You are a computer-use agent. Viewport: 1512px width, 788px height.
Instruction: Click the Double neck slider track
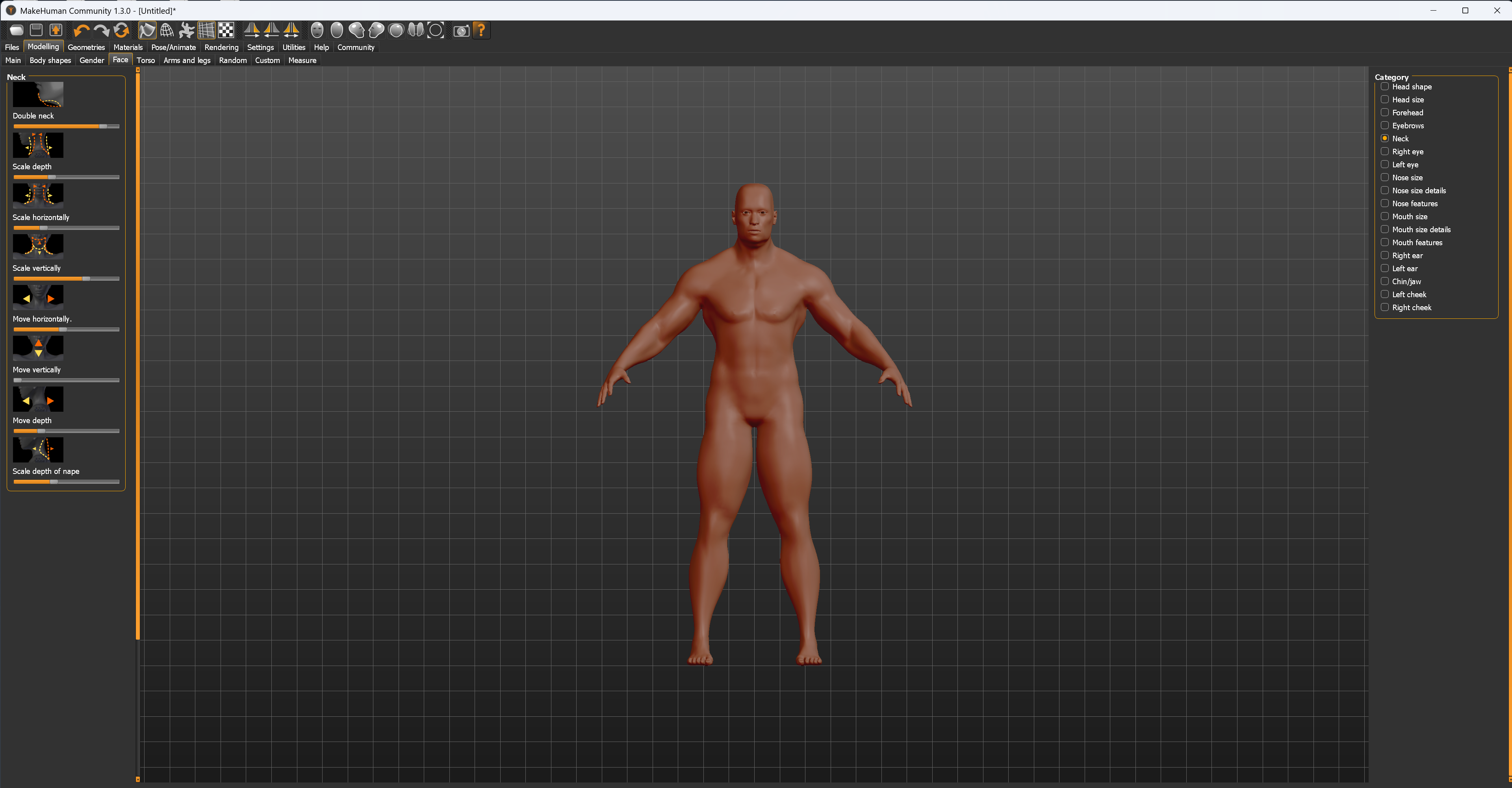click(66, 126)
